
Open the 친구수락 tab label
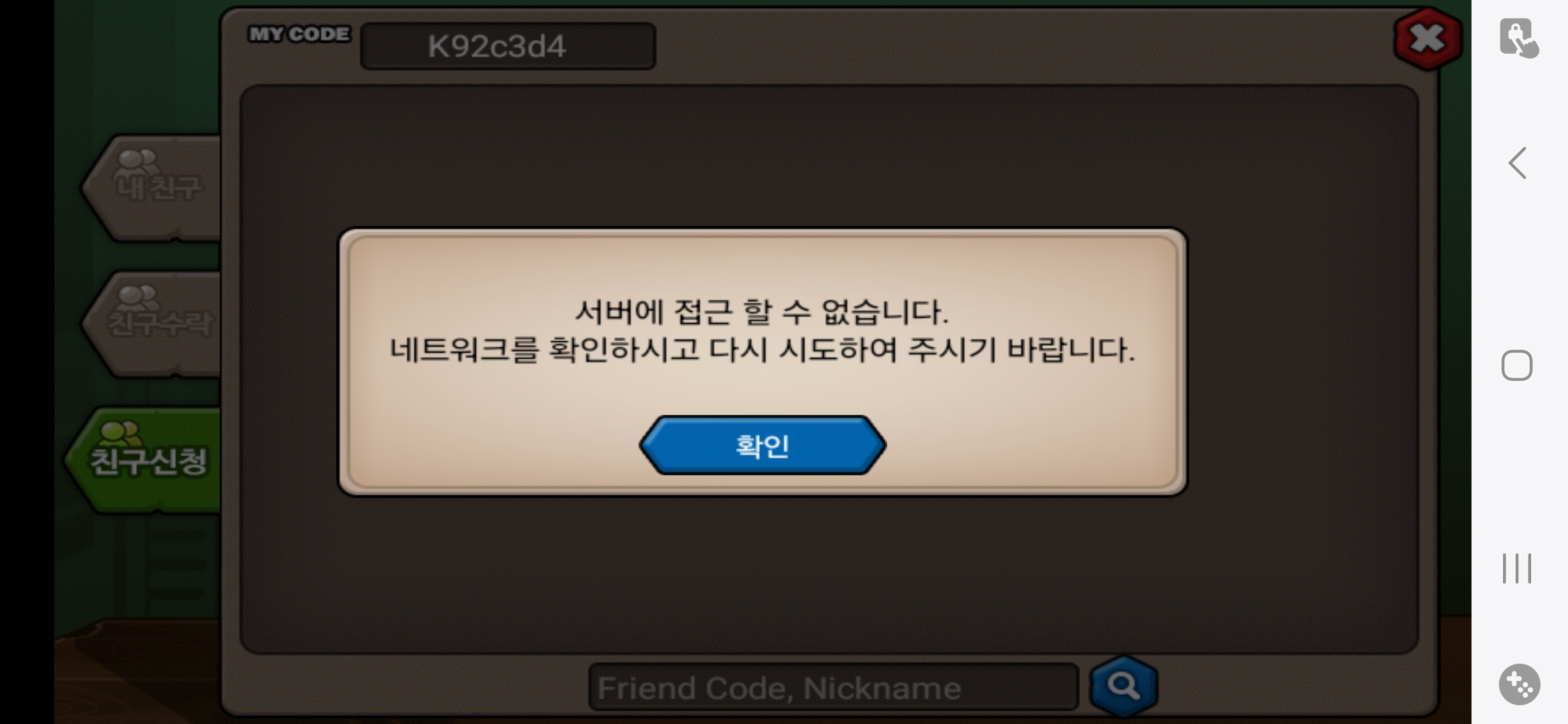coord(159,324)
